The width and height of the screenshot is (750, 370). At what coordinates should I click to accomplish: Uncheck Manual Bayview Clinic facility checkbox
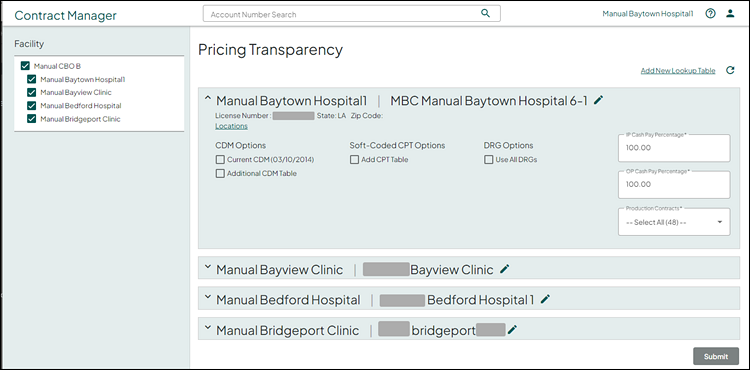click(x=32, y=92)
